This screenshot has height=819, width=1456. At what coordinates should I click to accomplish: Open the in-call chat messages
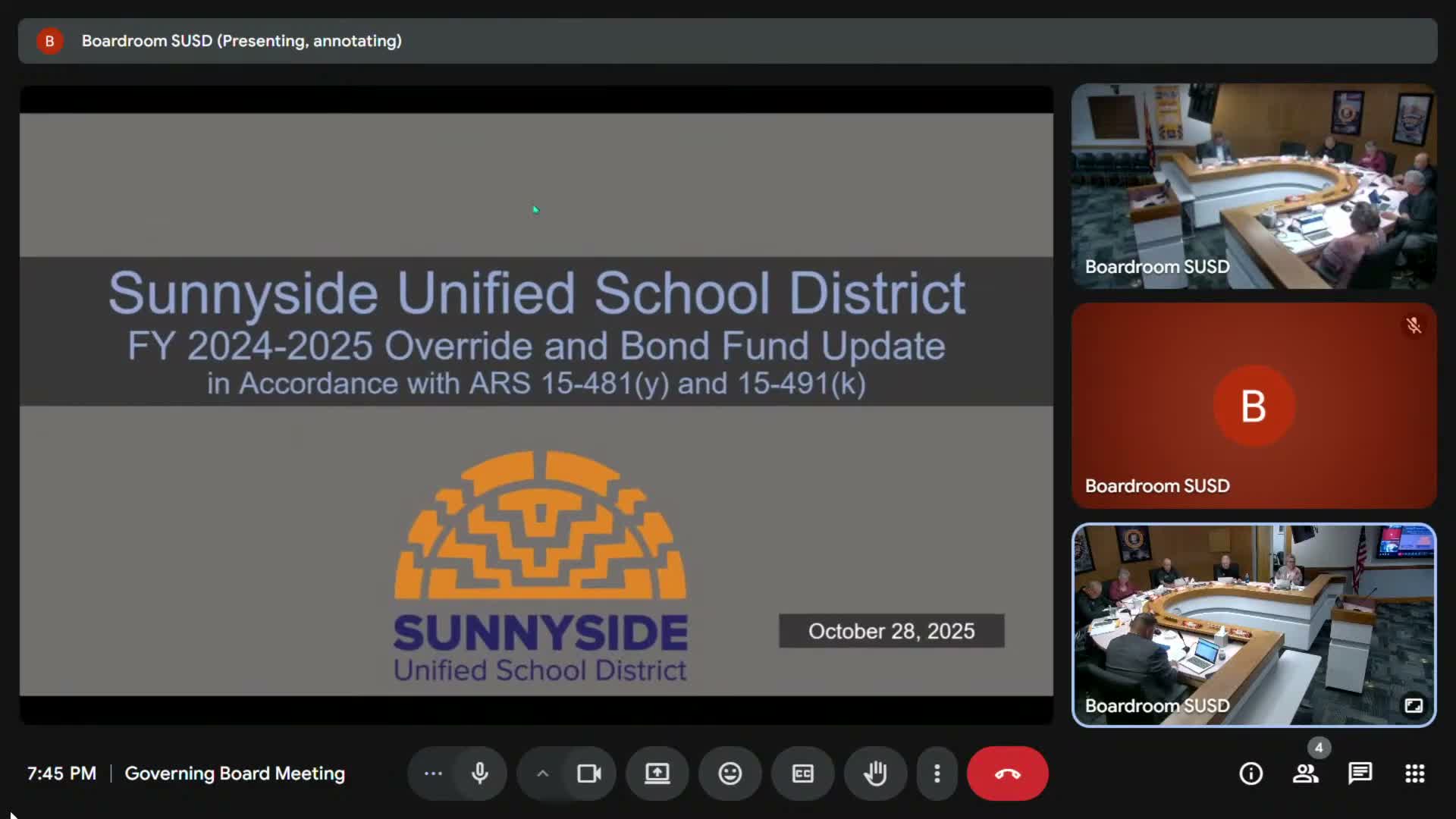tap(1360, 773)
